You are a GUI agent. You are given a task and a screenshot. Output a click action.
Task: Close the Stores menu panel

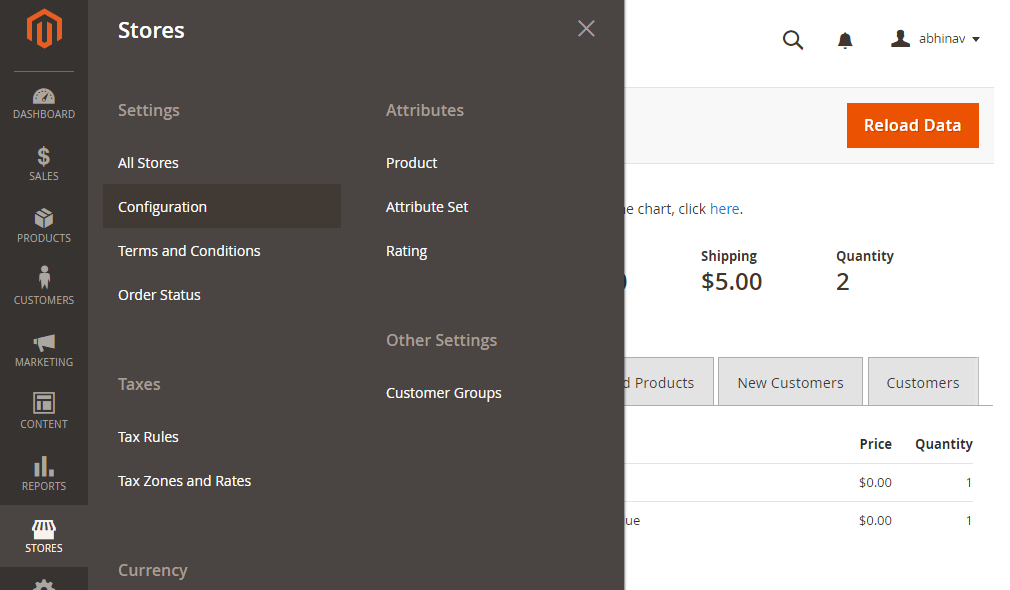coord(586,28)
